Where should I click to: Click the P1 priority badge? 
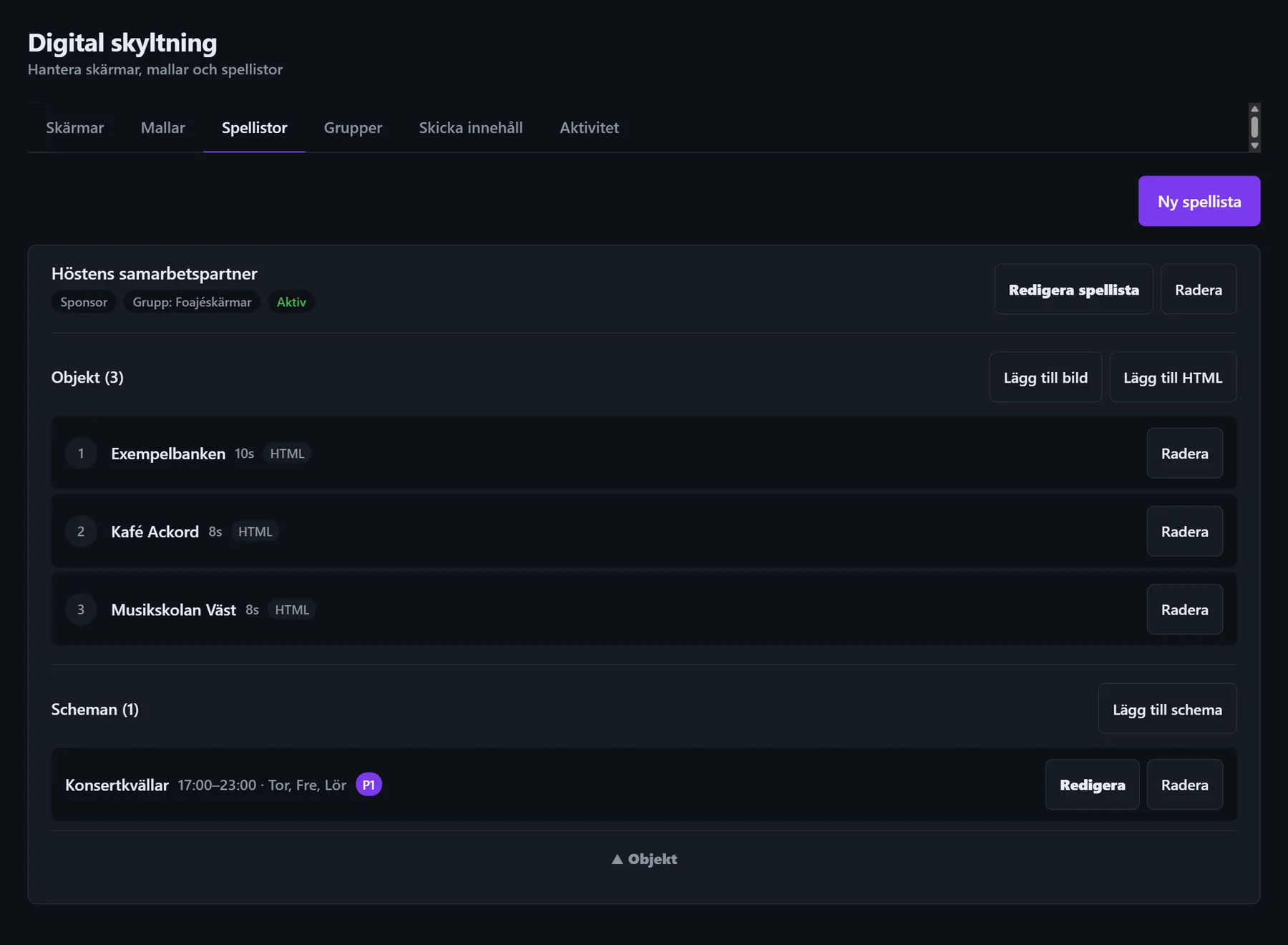369,785
